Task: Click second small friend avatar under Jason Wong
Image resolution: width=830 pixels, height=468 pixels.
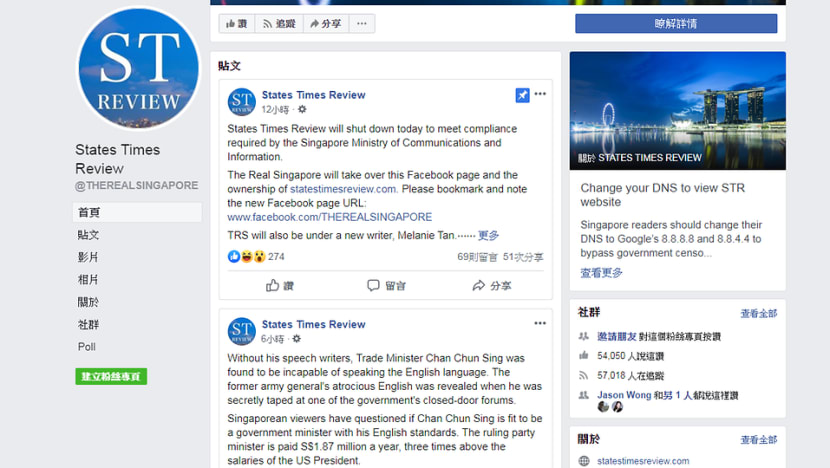Action: [617, 407]
